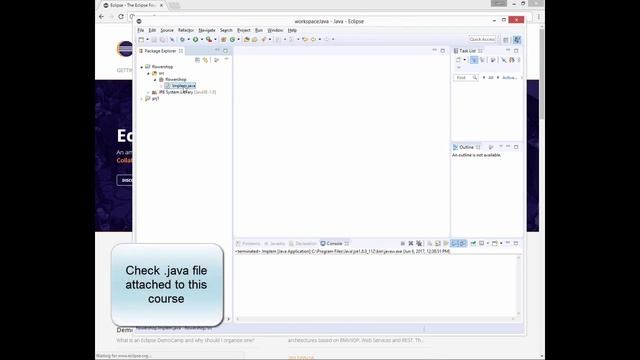Open the Run menu
The image size is (640, 360).
point(259,30)
